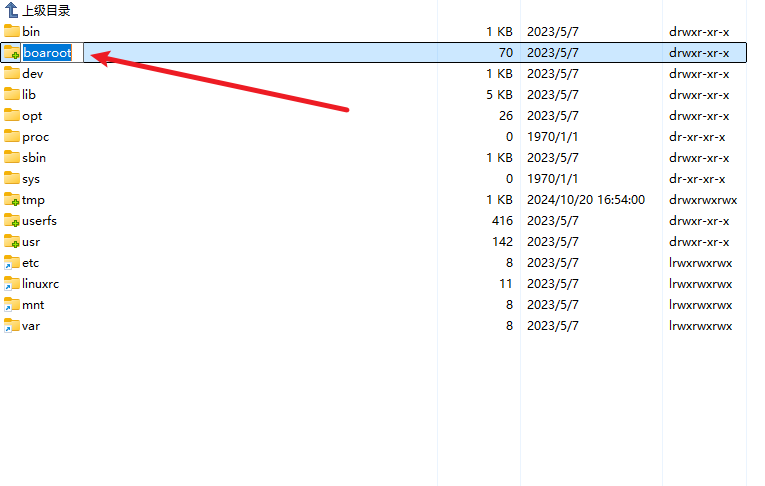Select the sys folder entry
This screenshot has height=486, width=765.
31,178
